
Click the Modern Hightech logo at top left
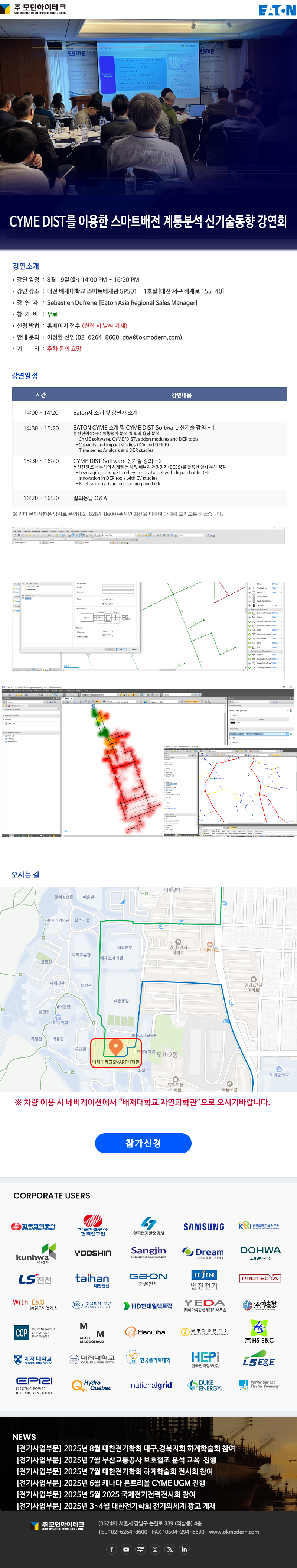tap(33, 9)
